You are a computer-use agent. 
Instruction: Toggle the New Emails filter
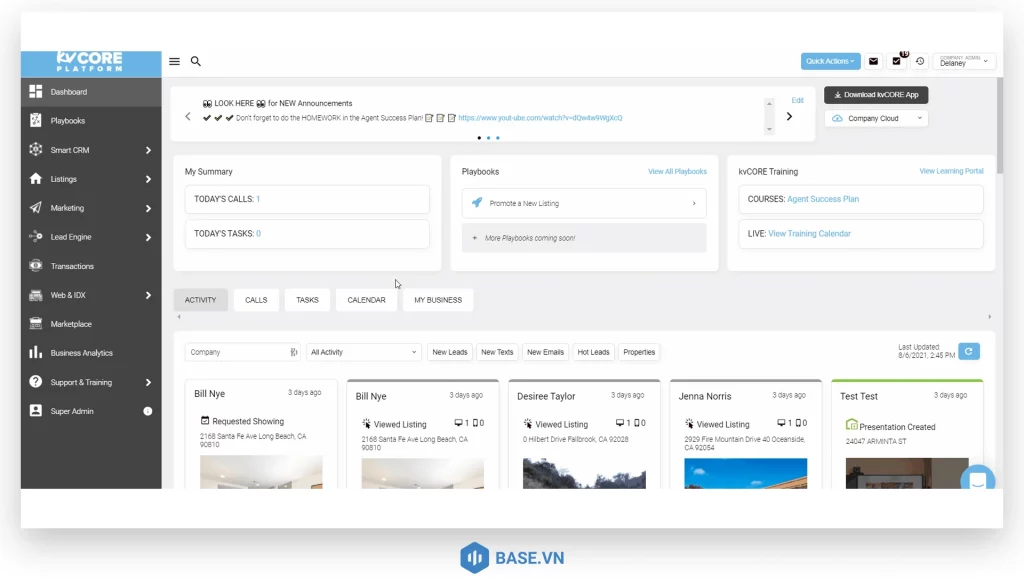click(545, 352)
